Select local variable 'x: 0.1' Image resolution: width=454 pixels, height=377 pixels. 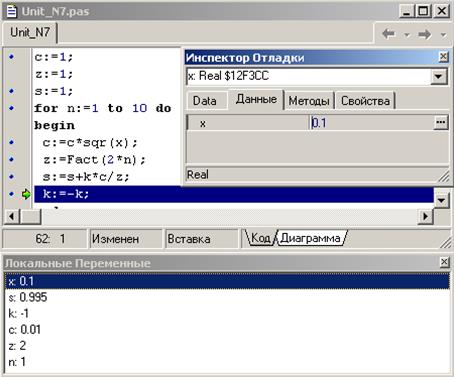227,281
